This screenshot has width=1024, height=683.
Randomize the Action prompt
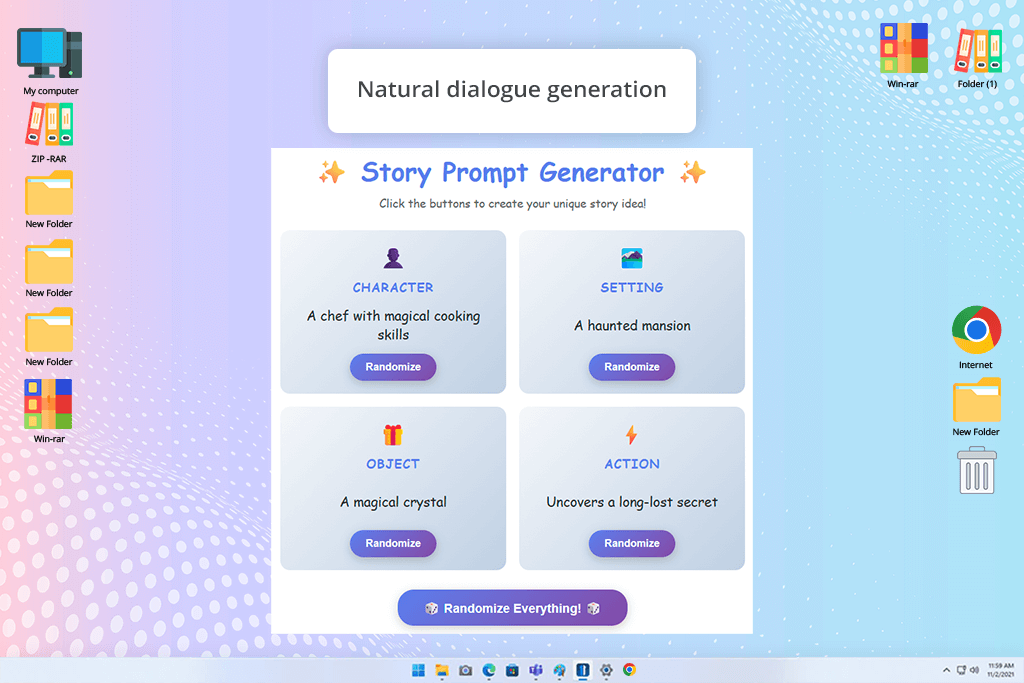point(632,543)
